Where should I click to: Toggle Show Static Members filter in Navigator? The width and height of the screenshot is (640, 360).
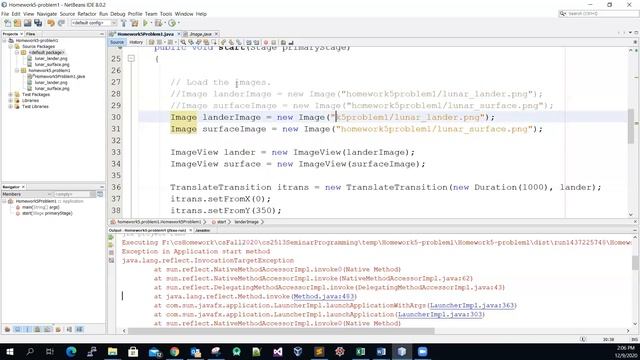point(28,329)
